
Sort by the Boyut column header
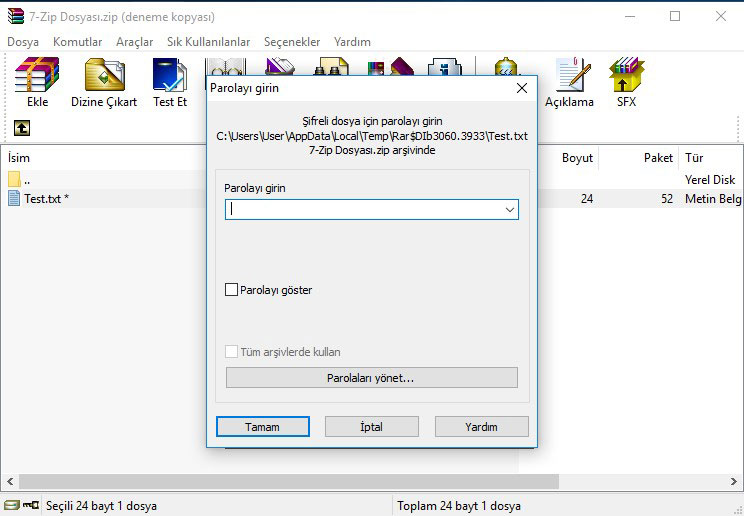pyautogui.click(x=577, y=158)
